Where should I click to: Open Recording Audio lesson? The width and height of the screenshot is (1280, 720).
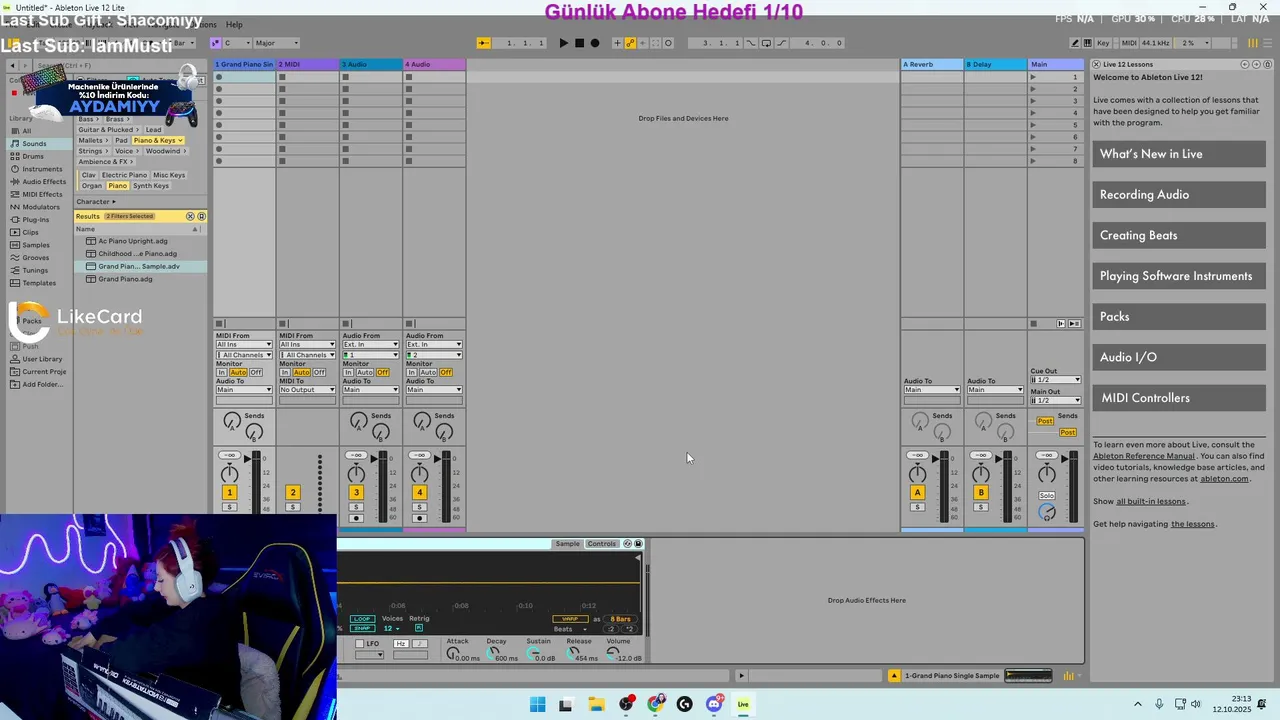click(x=1179, y=194)
